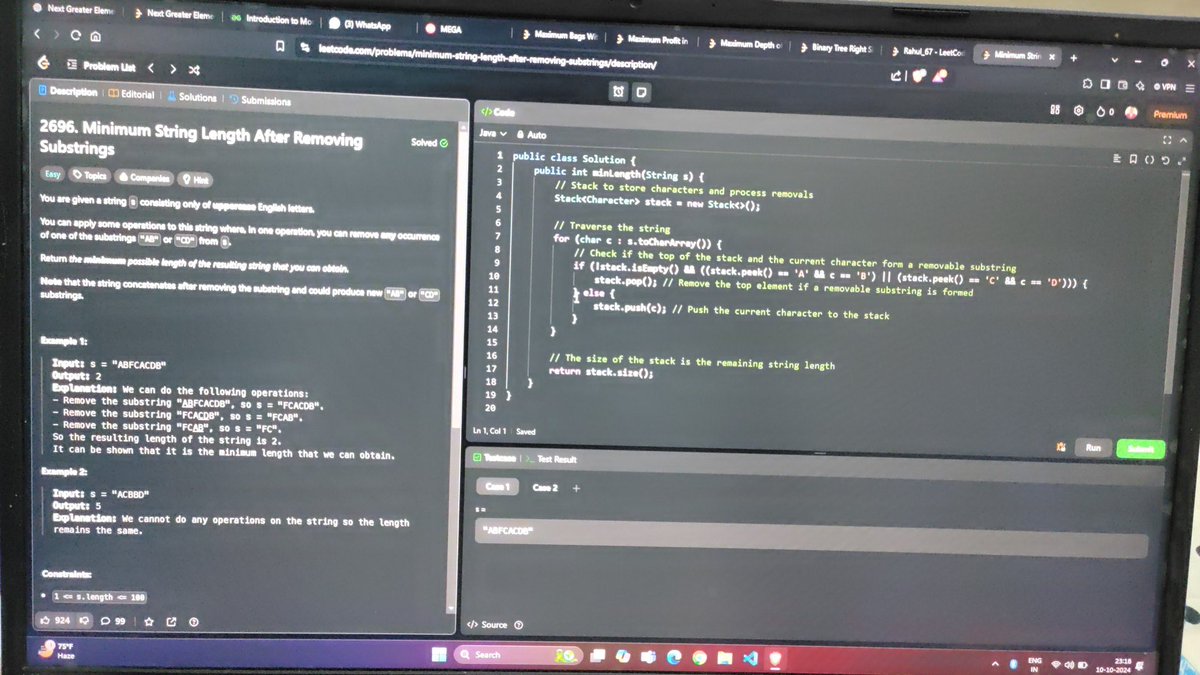
Task: Open the Topics tag
Action: coord(89,175)
